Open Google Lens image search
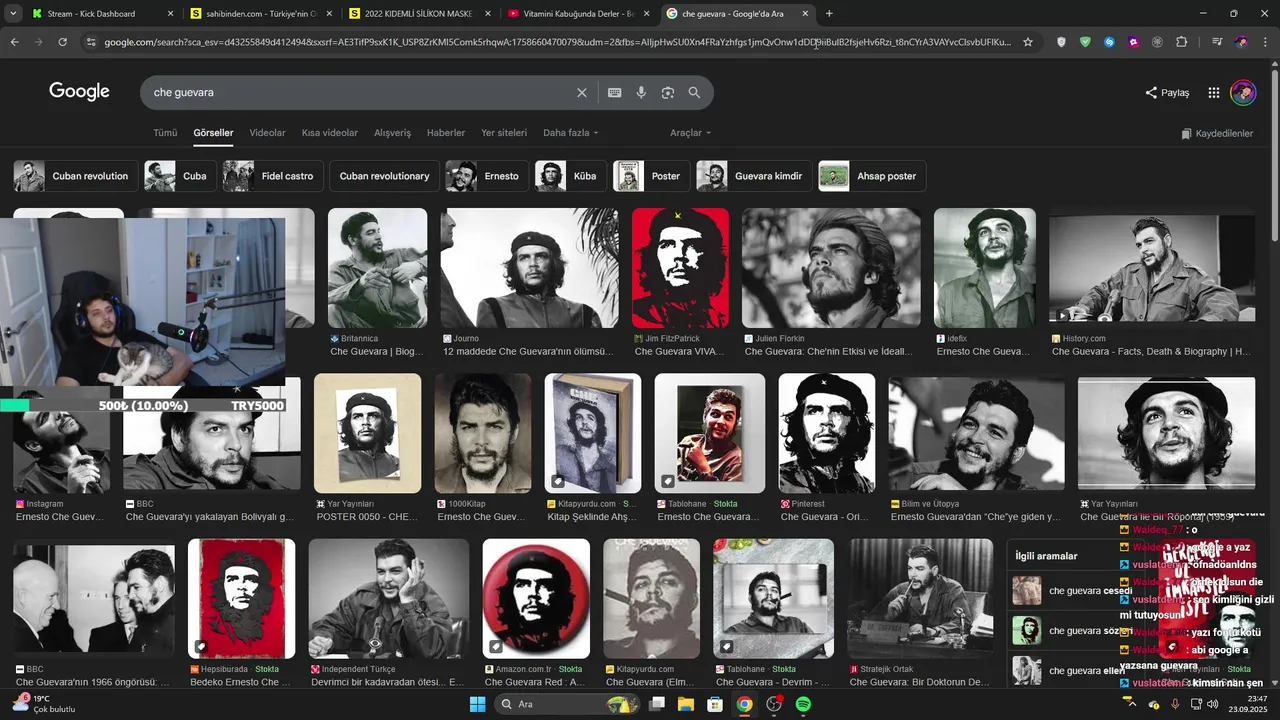This screenshot has height=720, width=1280. [x=668, y=92]
